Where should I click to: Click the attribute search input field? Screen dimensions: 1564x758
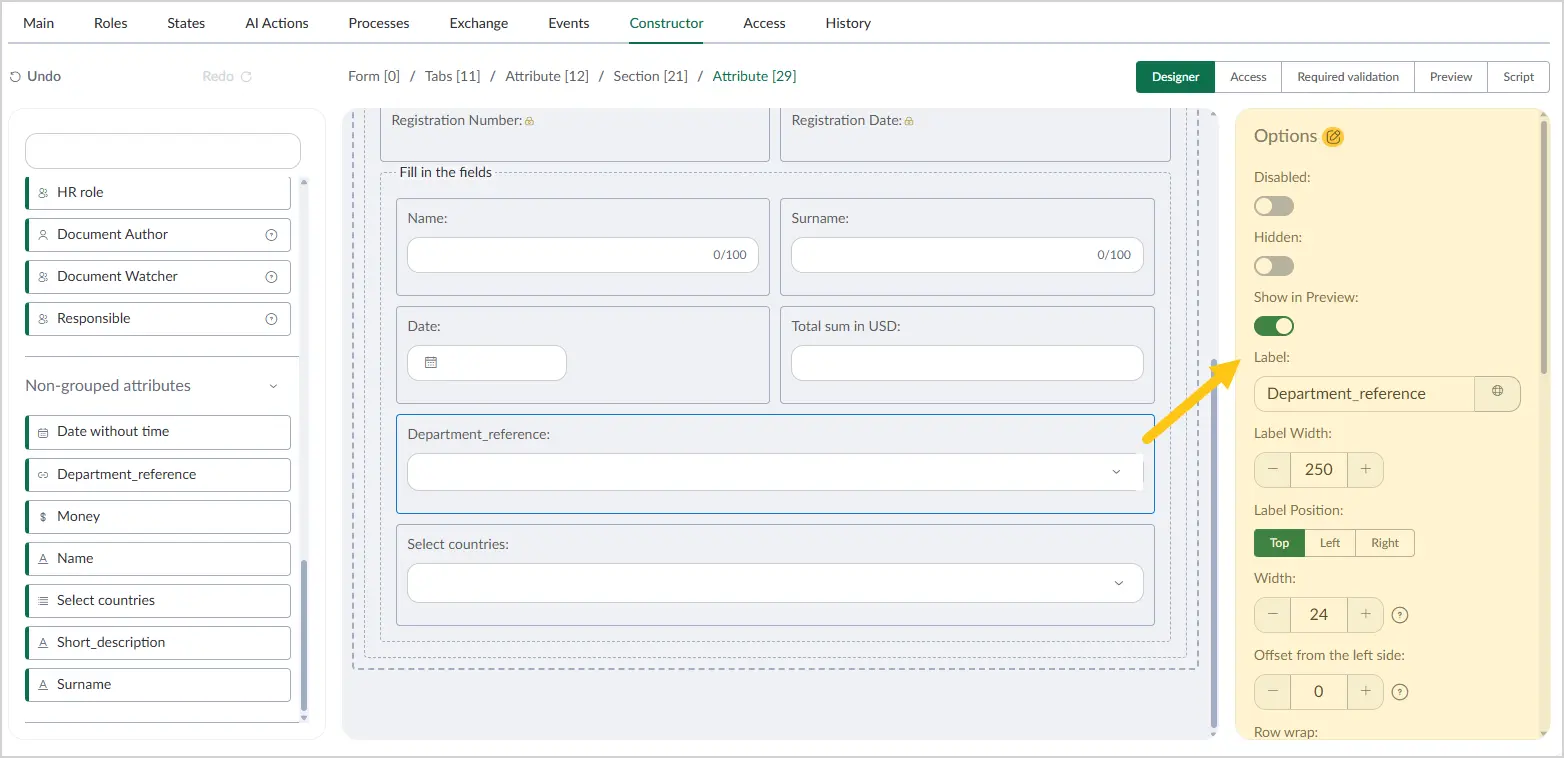163,151
